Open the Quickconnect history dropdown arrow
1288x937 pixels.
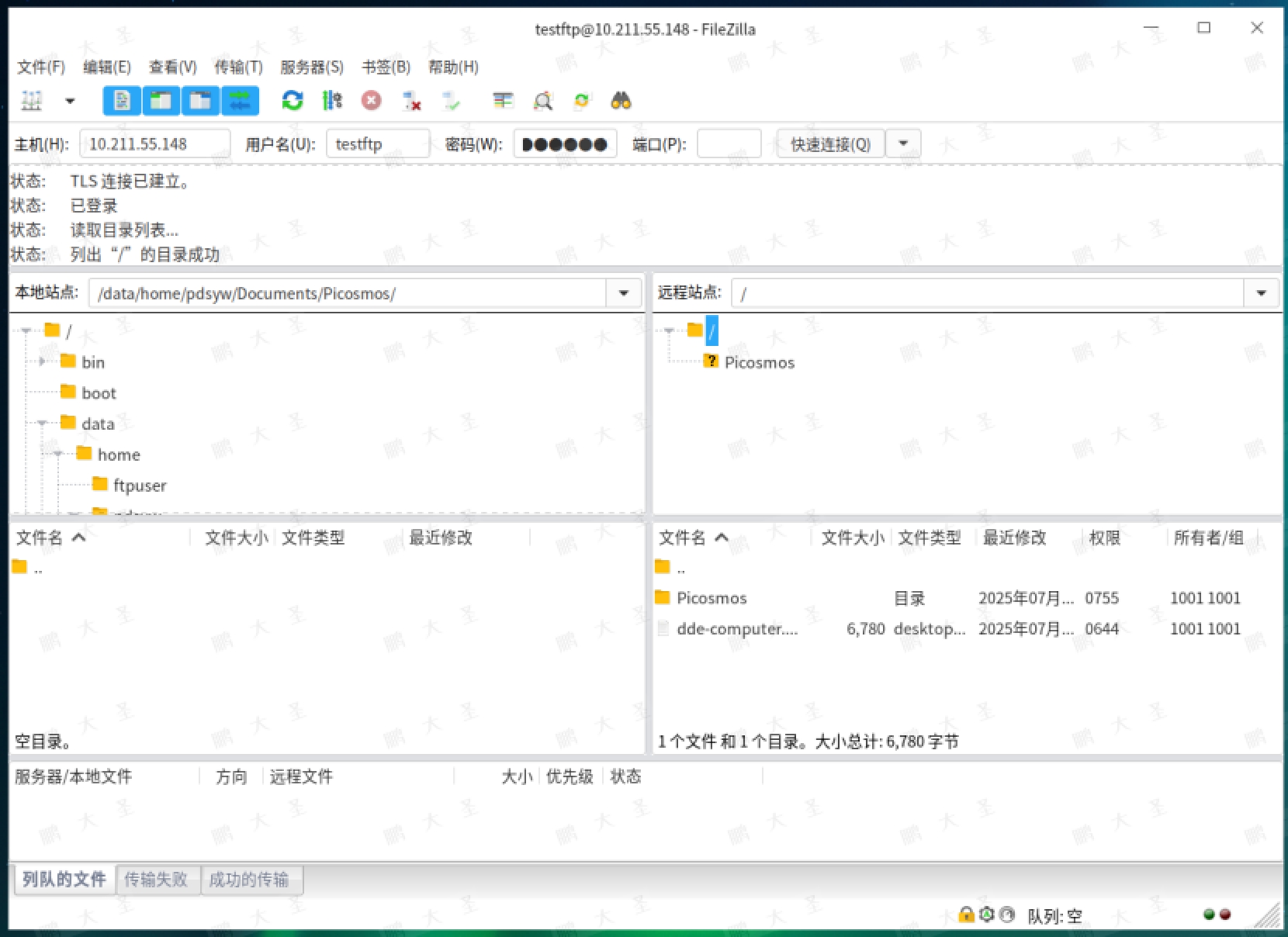point(902,143)
